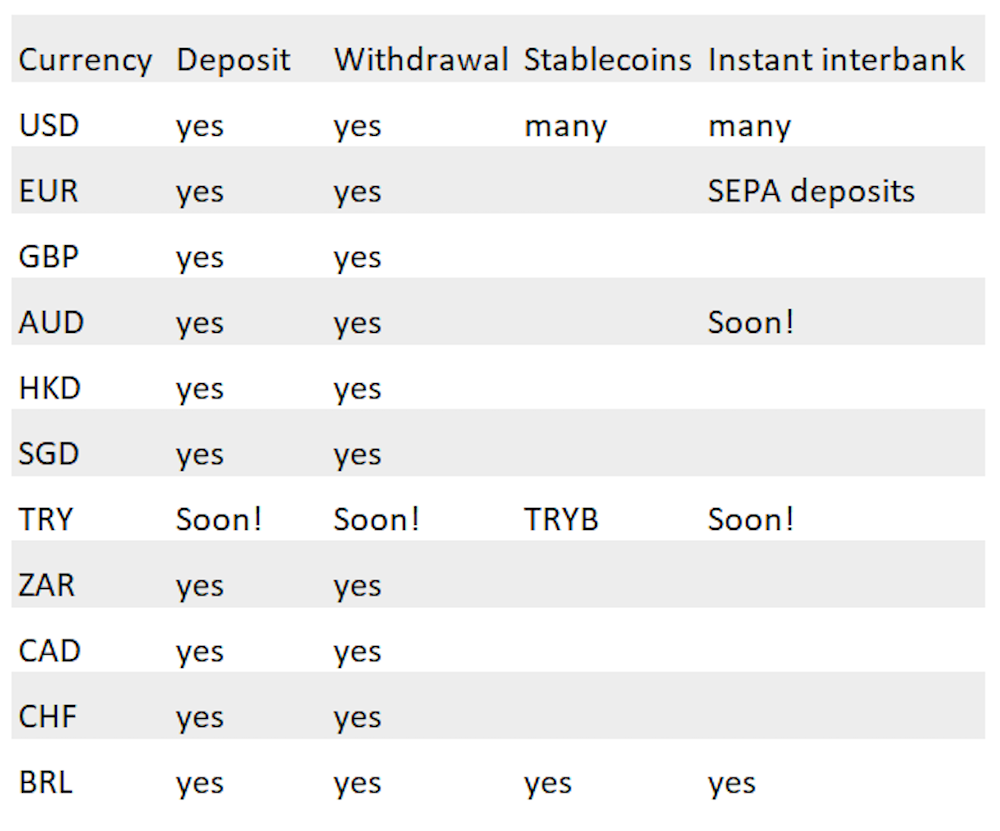
Task: Select the Deposit column header
Action: tap(233, 61)
